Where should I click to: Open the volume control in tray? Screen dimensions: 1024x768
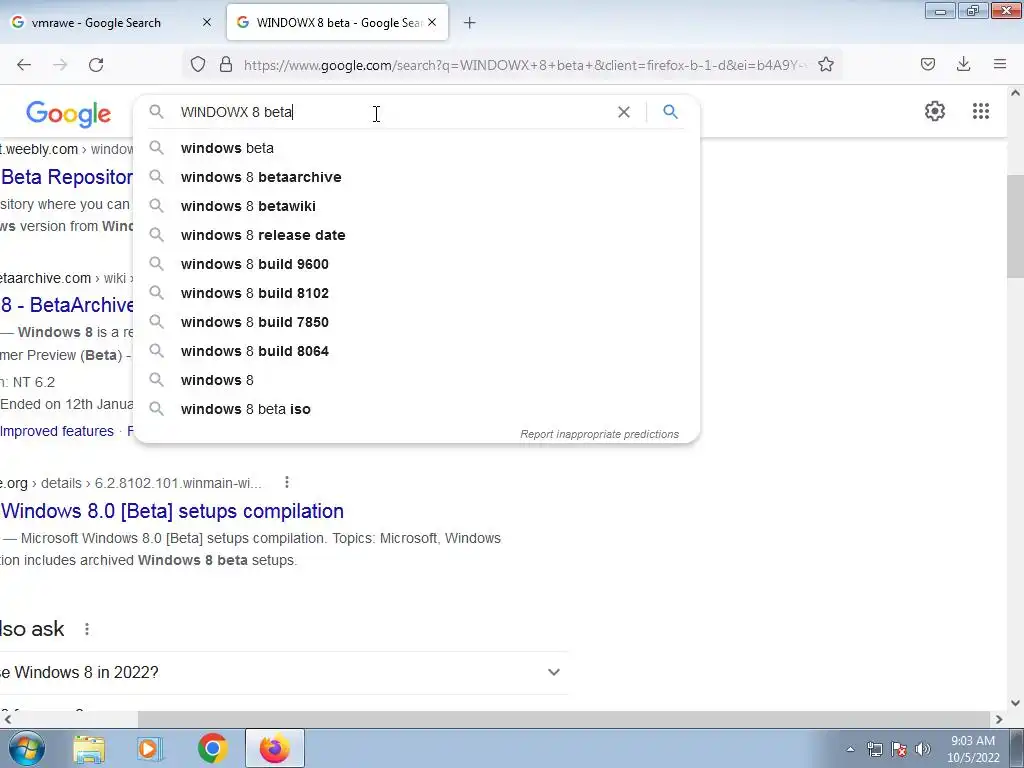[923, 749]
